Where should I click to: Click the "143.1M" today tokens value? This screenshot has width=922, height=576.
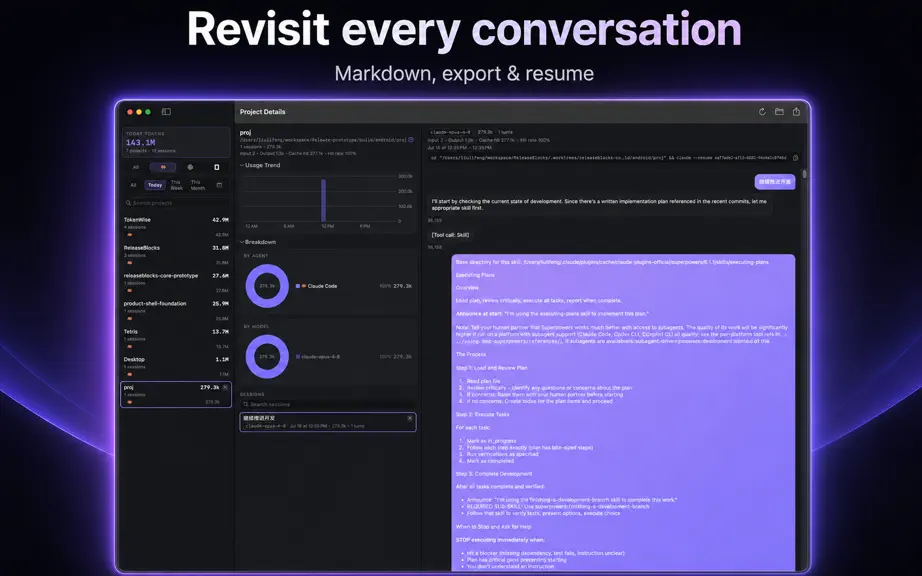(141, 143)
